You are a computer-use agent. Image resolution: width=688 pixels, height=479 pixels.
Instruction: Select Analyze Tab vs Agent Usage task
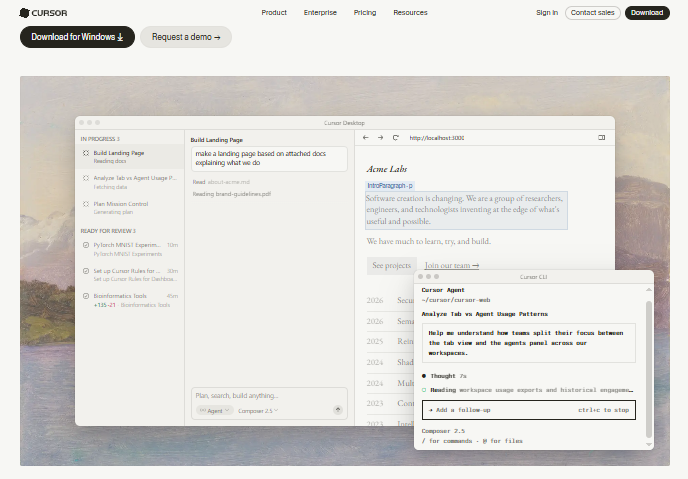coord(130,182)
